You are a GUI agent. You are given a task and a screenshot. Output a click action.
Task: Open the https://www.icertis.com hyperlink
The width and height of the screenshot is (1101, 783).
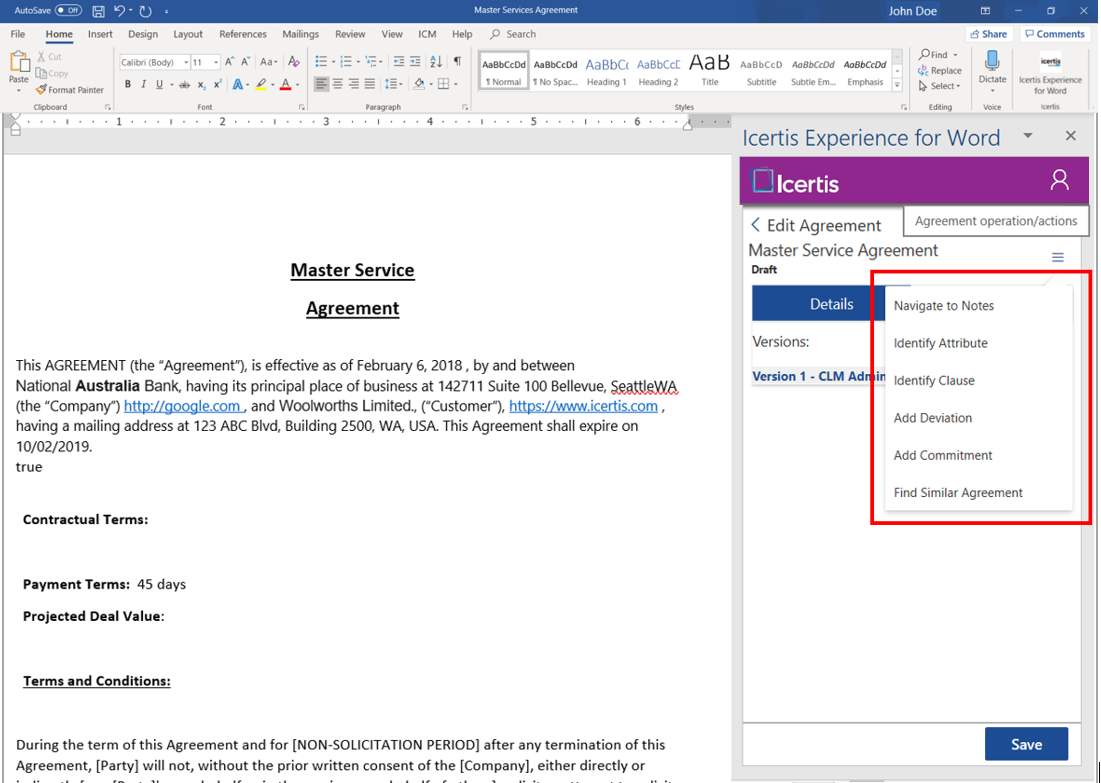coord(583,406)
